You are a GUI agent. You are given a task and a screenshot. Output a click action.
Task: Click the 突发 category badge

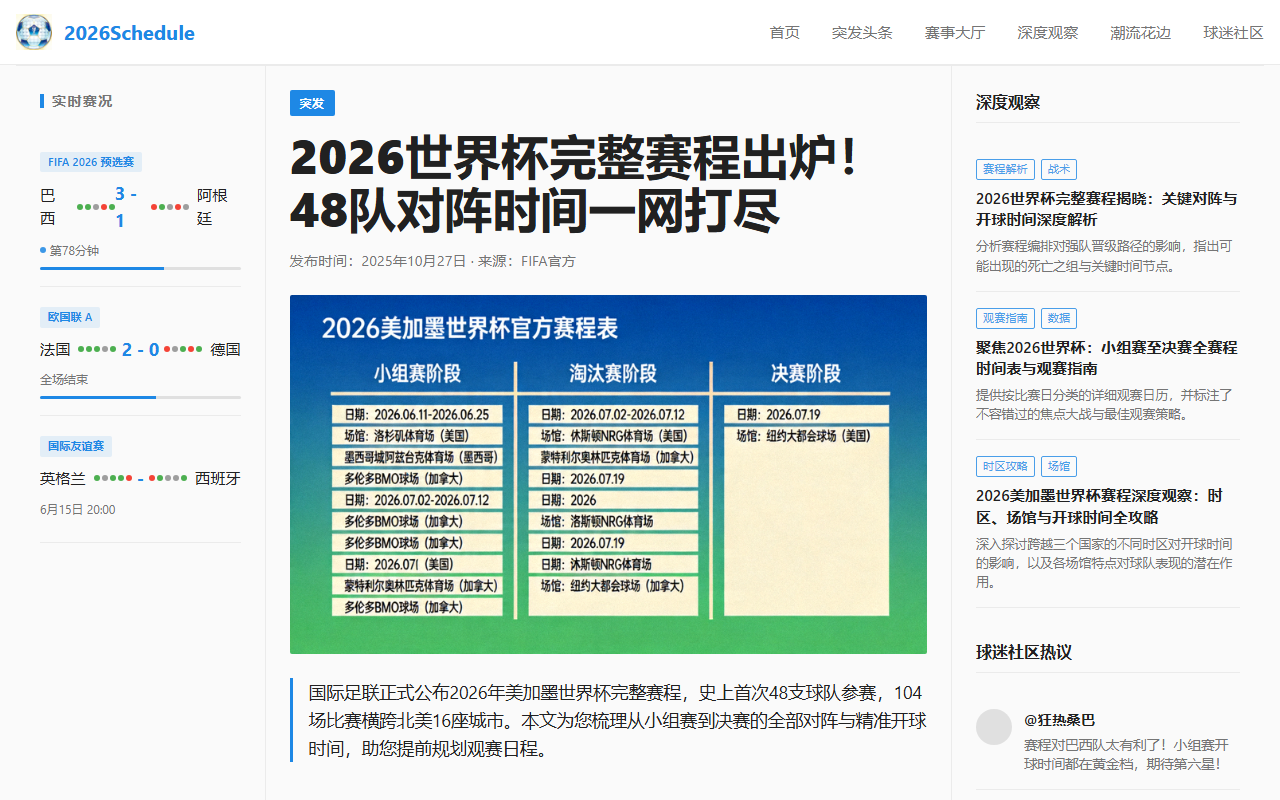[312, 103]
